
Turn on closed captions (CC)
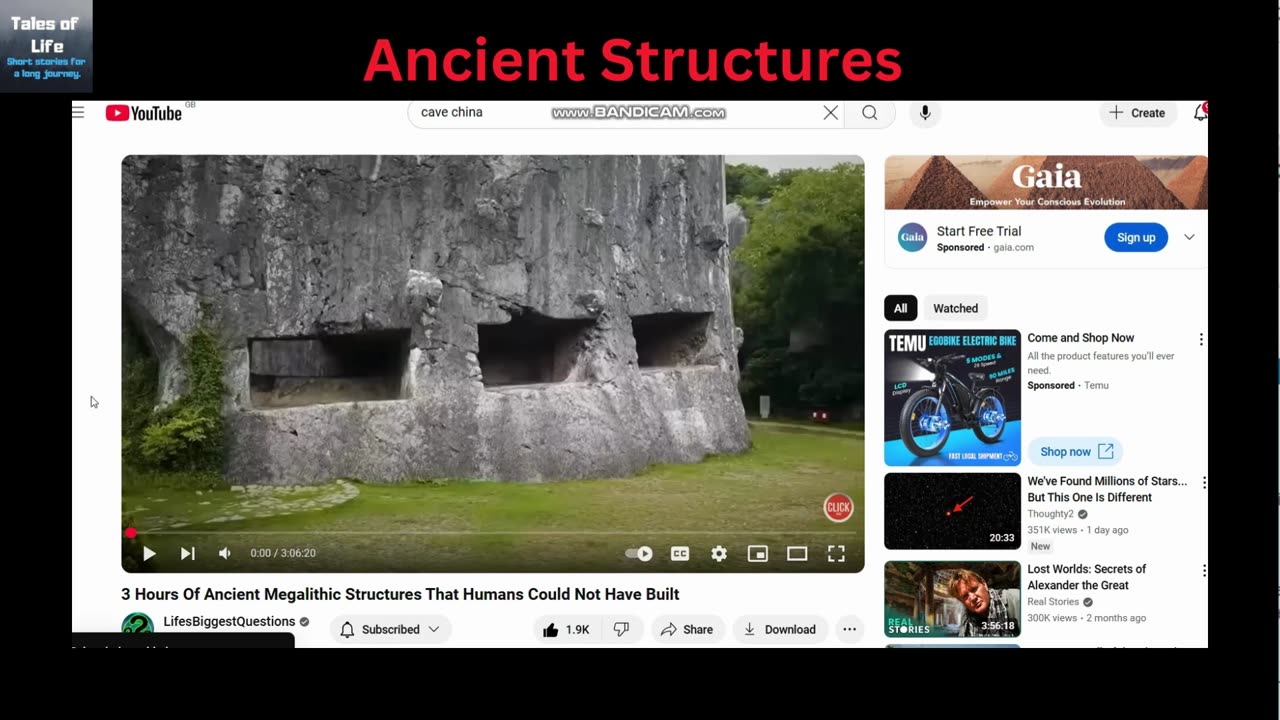(680, 553)
